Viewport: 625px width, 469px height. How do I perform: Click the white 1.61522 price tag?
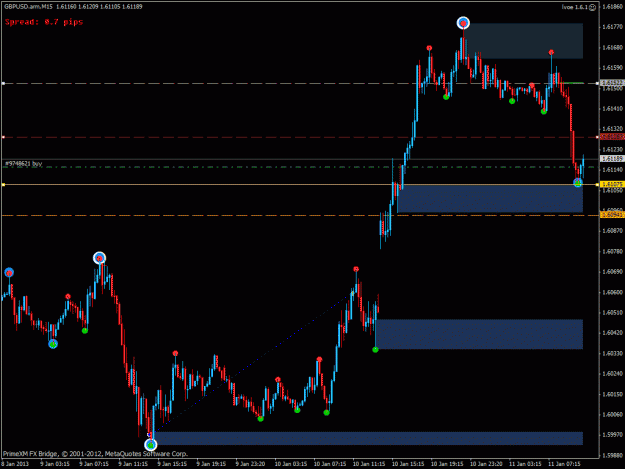coord(612,83)
